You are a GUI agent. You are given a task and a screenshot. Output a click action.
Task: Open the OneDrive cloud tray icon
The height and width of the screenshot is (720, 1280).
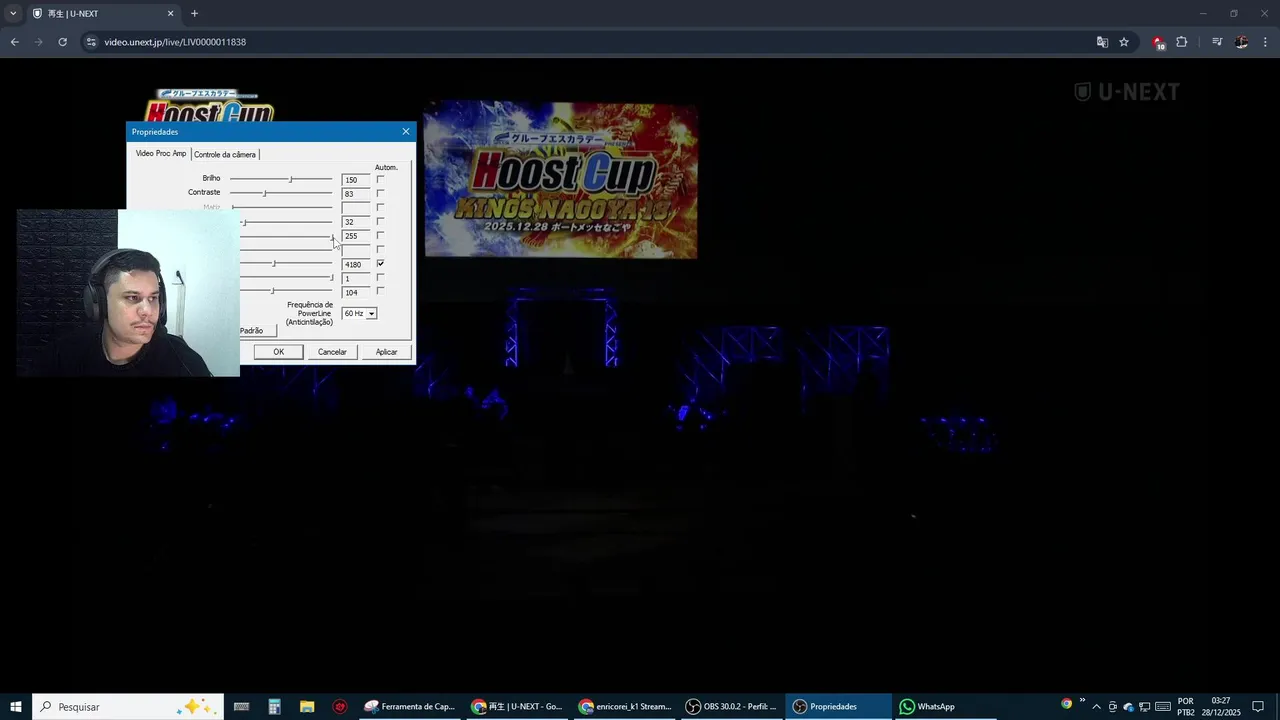[x=1129, y=707]
